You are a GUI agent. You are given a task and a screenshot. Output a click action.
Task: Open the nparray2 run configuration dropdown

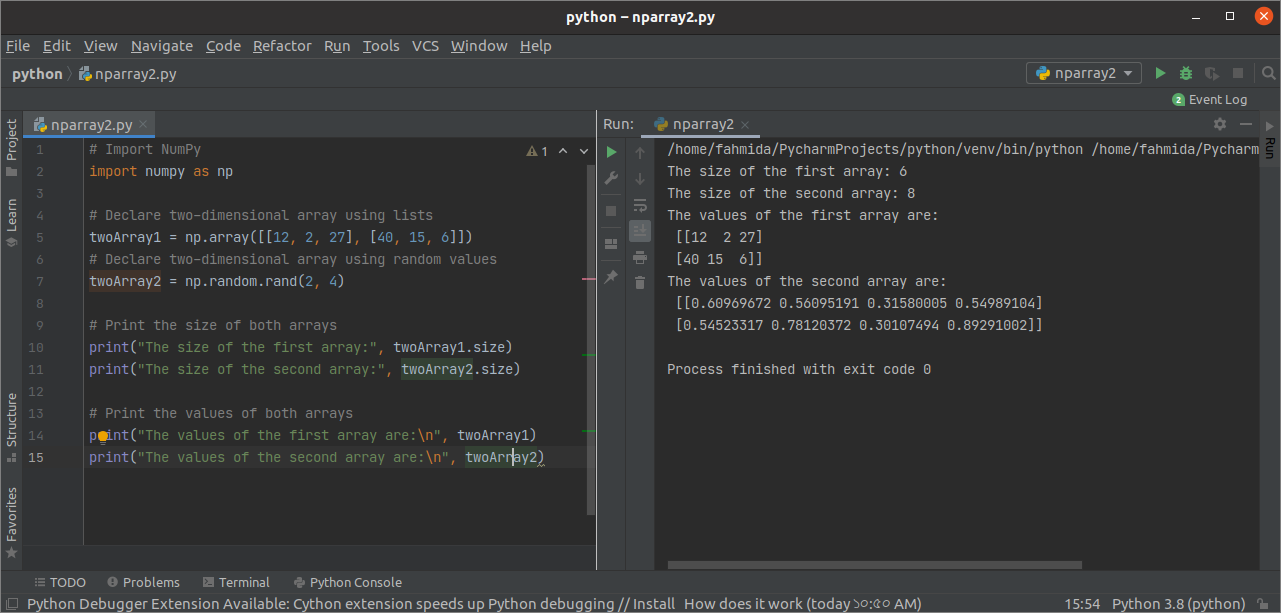pyautogui.click(x=1083, y=73)
